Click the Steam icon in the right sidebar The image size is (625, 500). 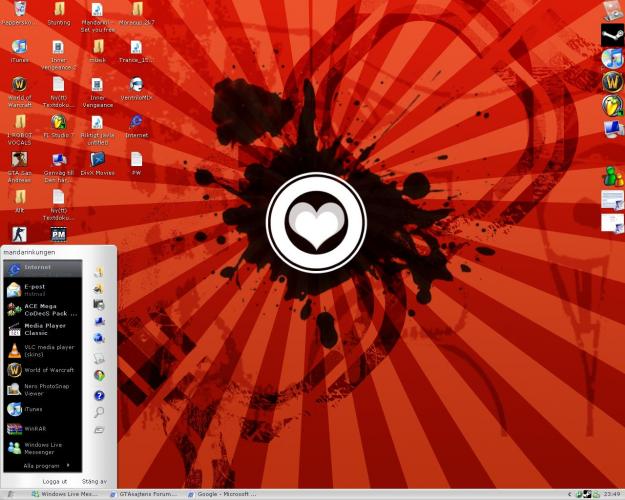pos(612,33)
